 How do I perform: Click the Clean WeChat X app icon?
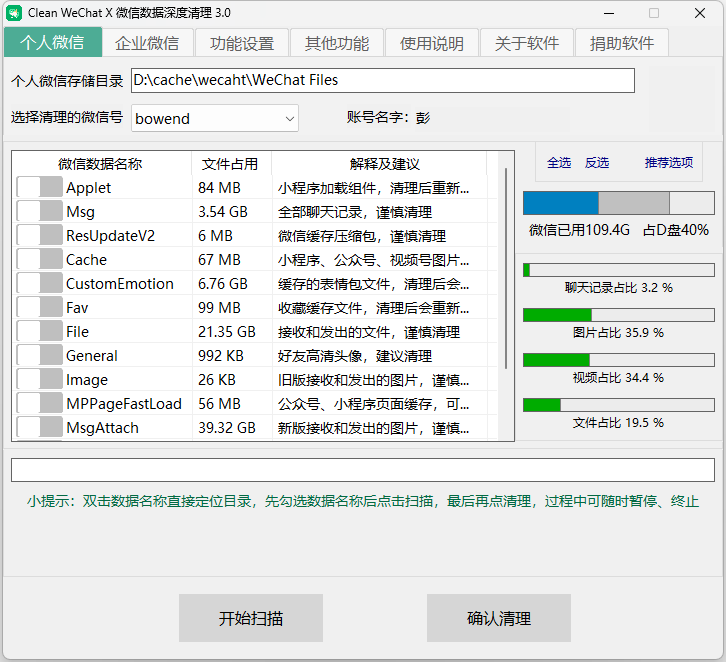coord(14,13)
